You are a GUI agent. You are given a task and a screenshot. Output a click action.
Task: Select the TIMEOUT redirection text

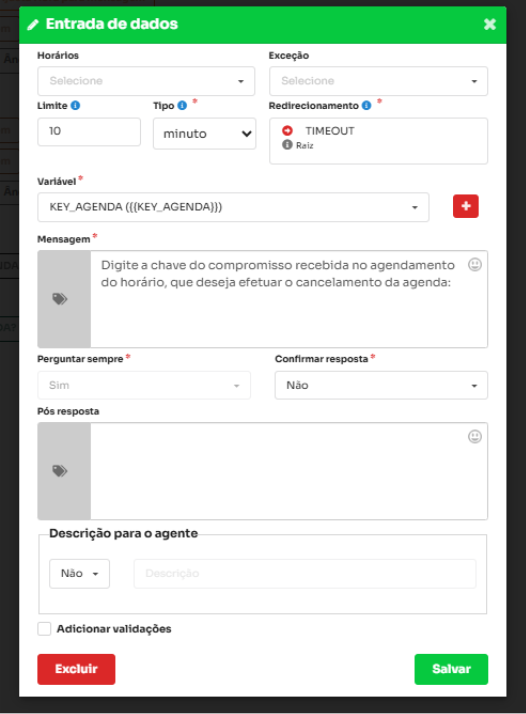click(330, 131)
